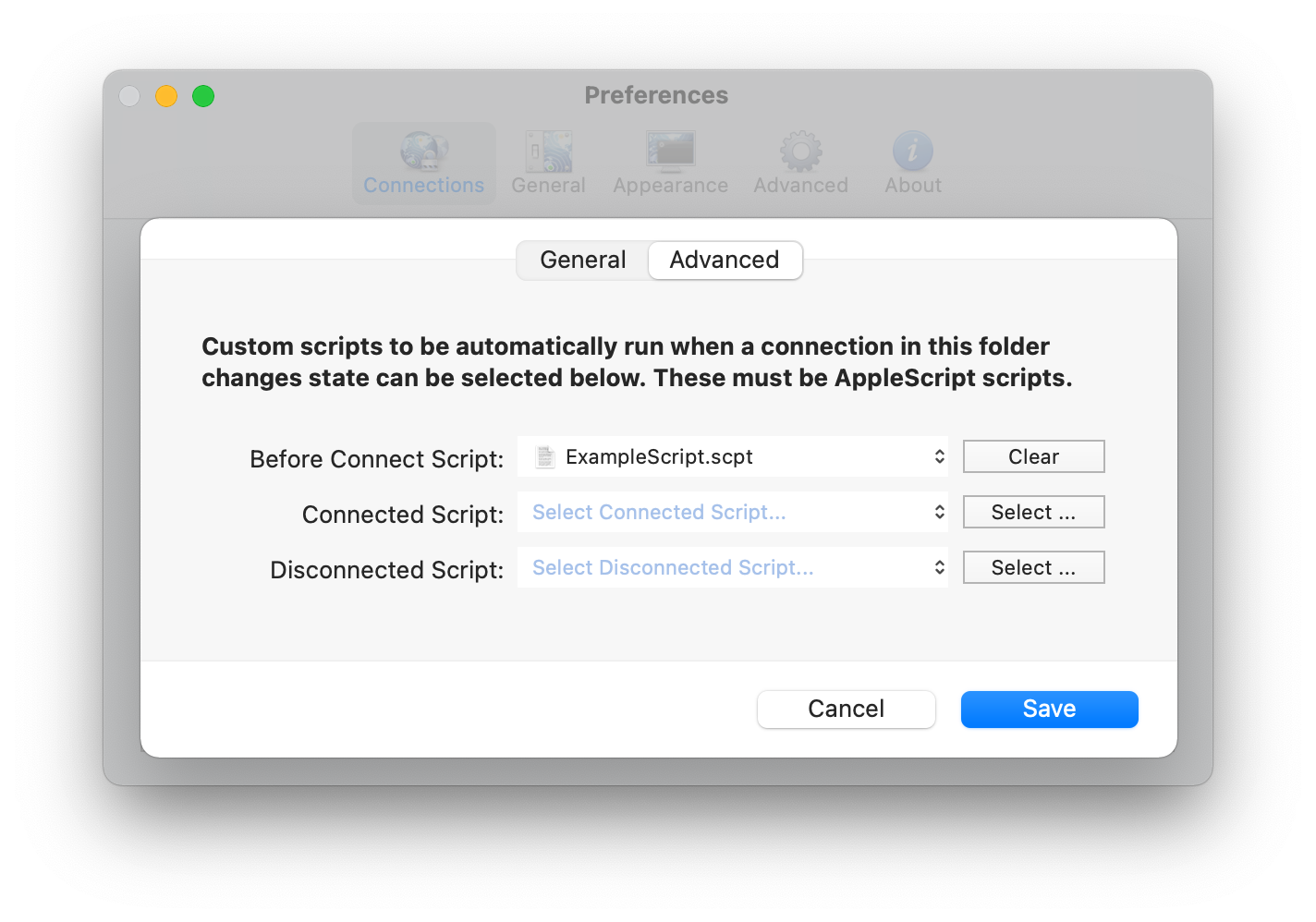
Task: Open the Connections preferences pane icon
Action: coord(424,152)
